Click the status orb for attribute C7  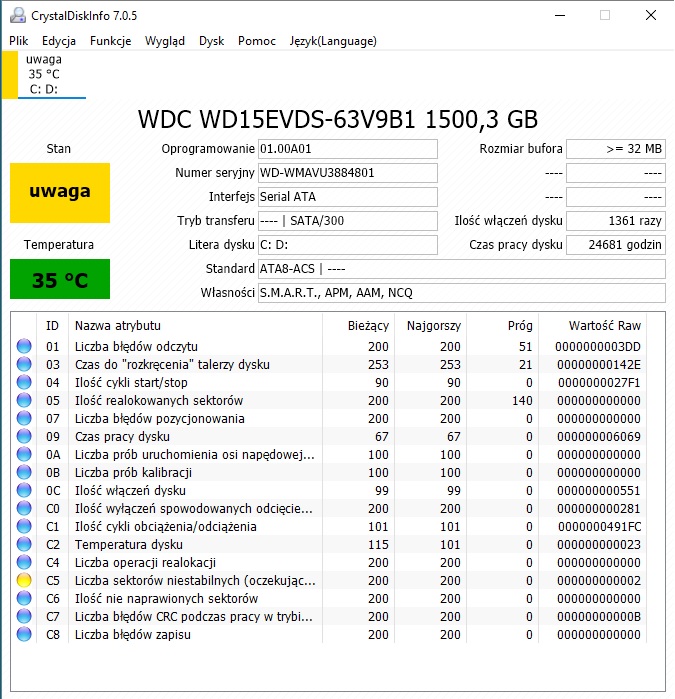(24, 616)
